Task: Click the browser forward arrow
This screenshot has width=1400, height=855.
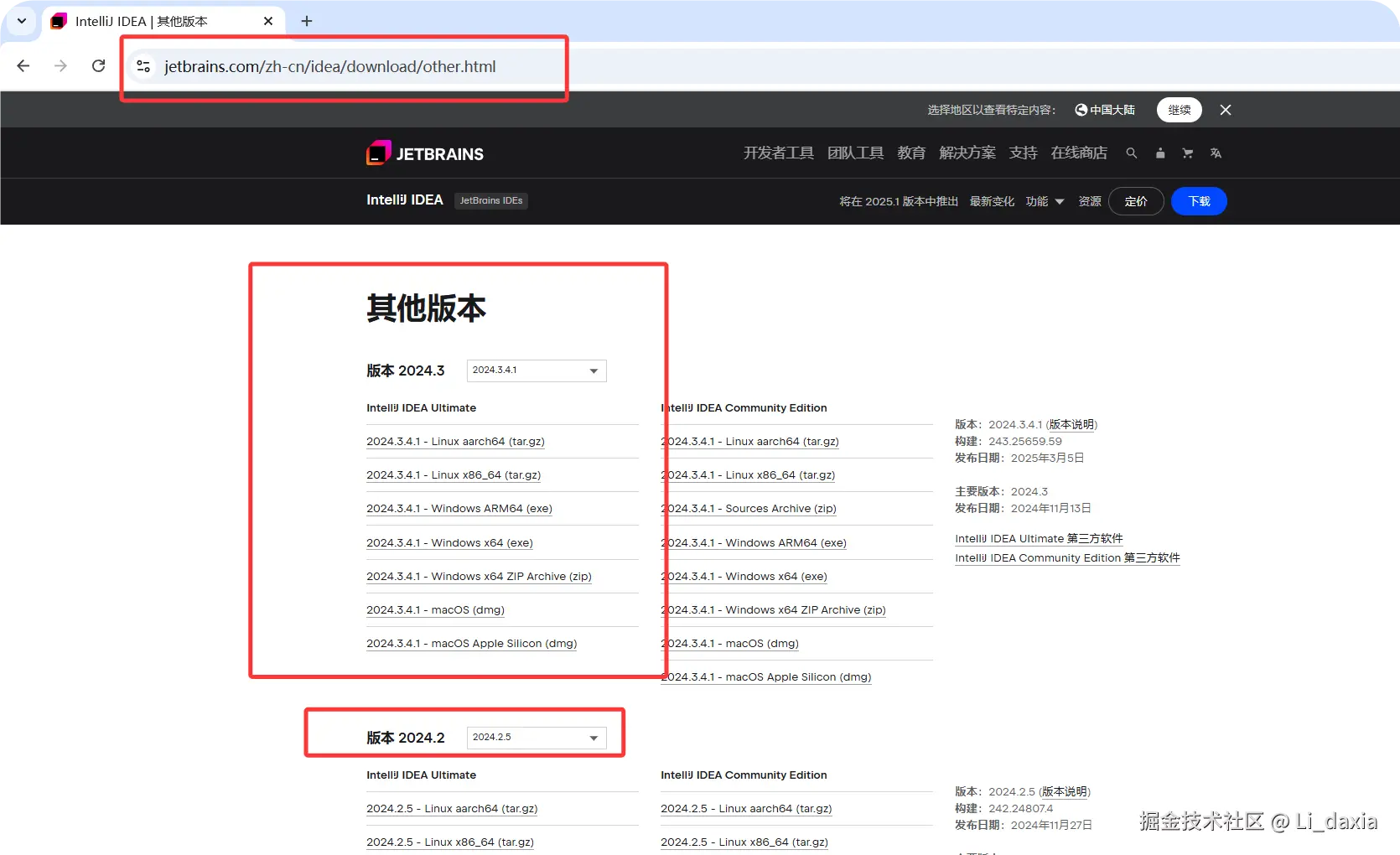Action: [x=60, y=65]
